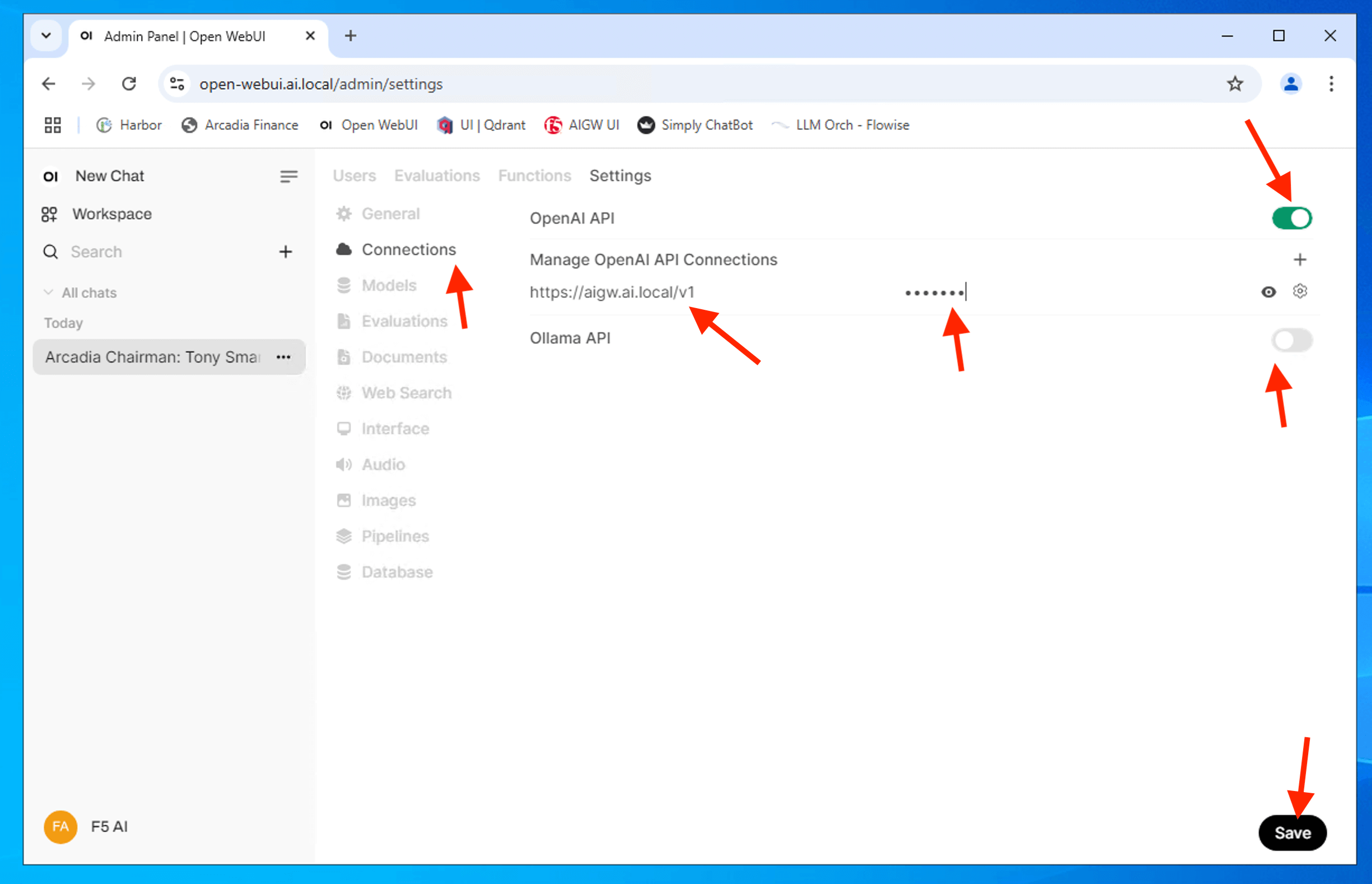Add a new OpenAI API connection with plus
Image resolution: width=1372 pixels, height=884 pixels.
click(x=1299, y=259)
